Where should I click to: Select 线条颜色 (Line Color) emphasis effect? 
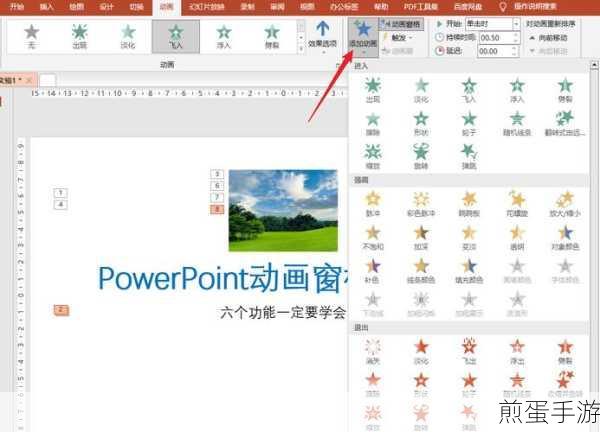421,271
